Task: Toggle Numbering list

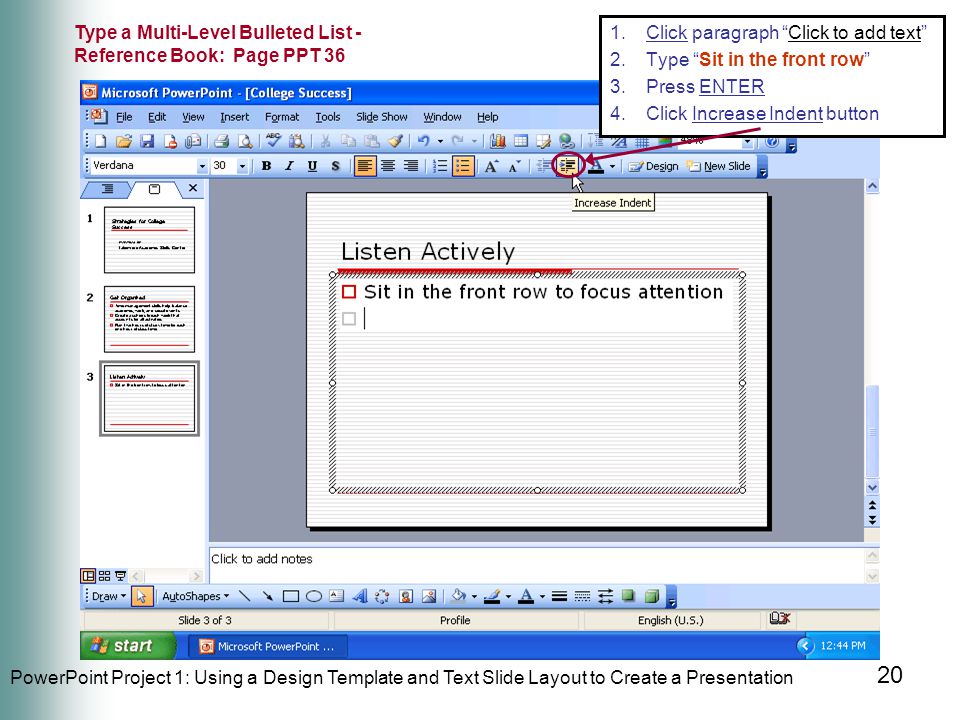Action: [440, 166]
